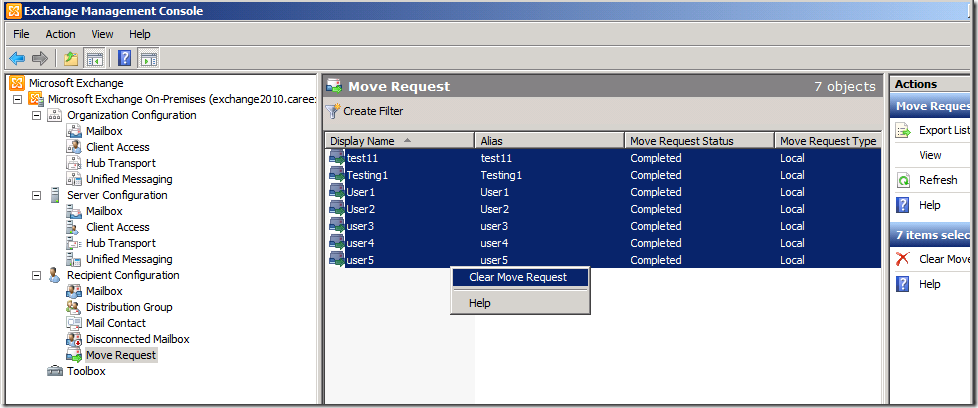
Task: Click Completed status in user4 row
Action: coord(656,243)
